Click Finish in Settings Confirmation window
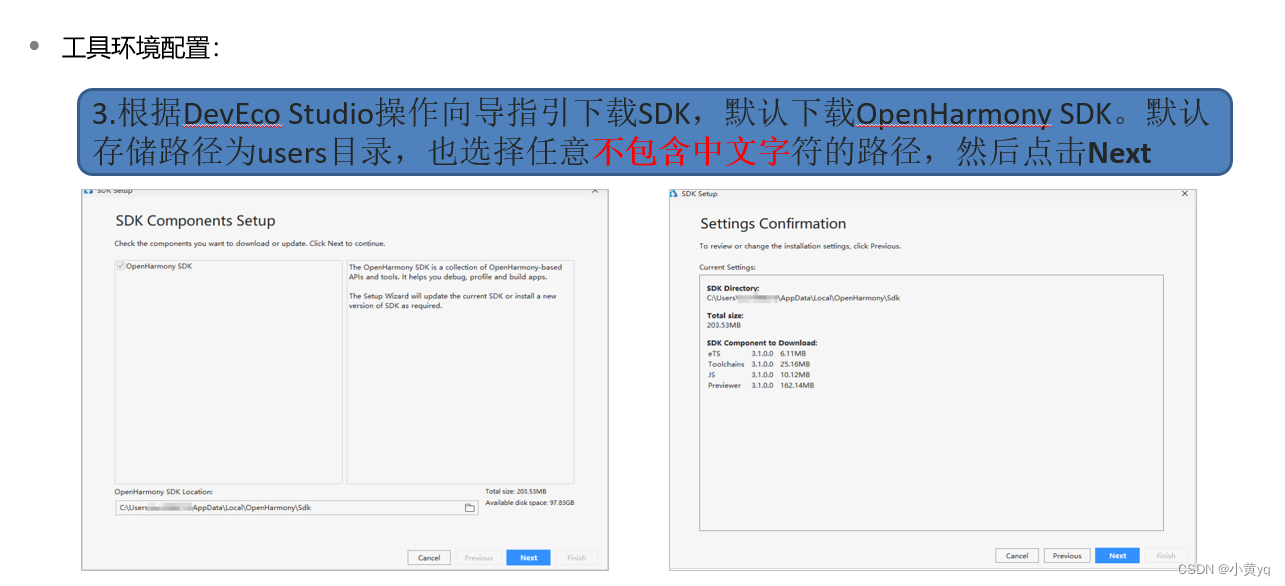Screen dimensions: 1285x586 coord(1166,556)
